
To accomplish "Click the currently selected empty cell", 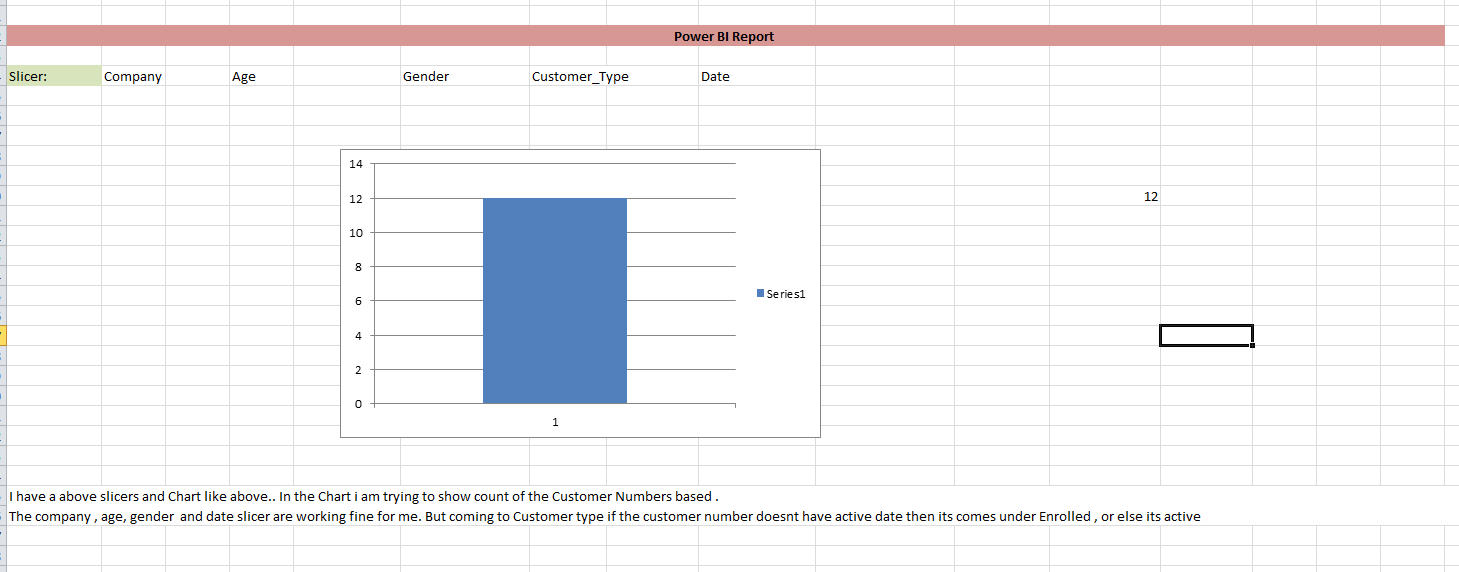I will tap(1206, 335).
